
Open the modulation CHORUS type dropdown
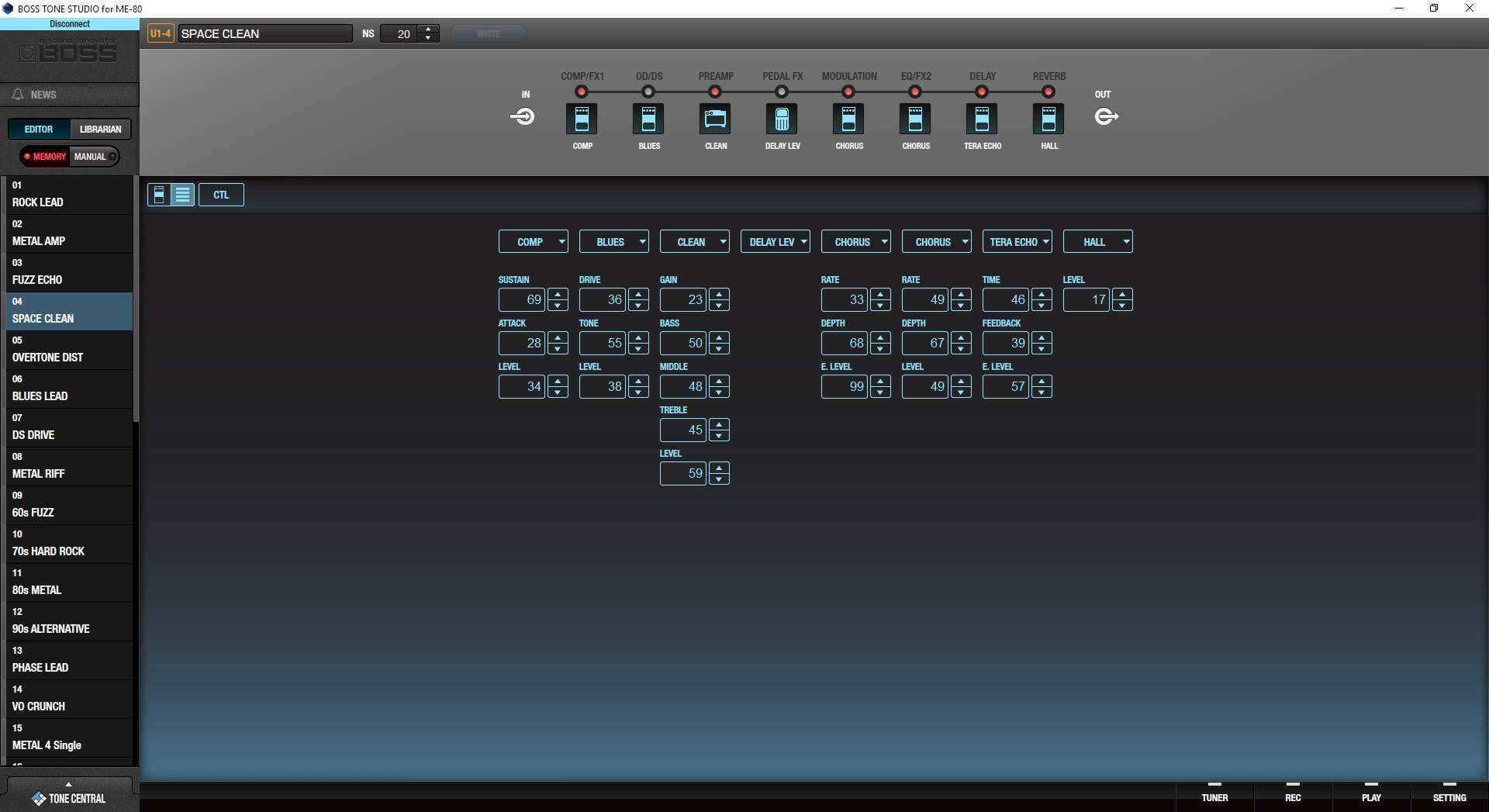pos(856,242)
